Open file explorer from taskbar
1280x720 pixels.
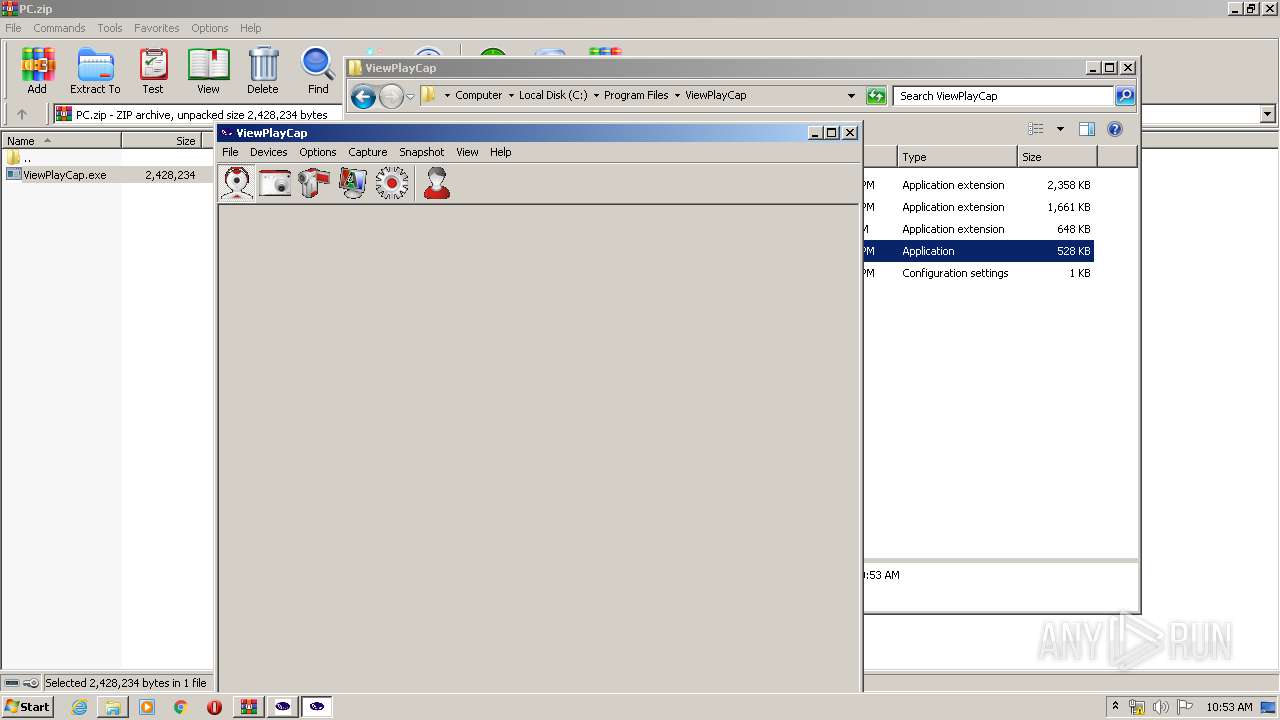point(113,707)
